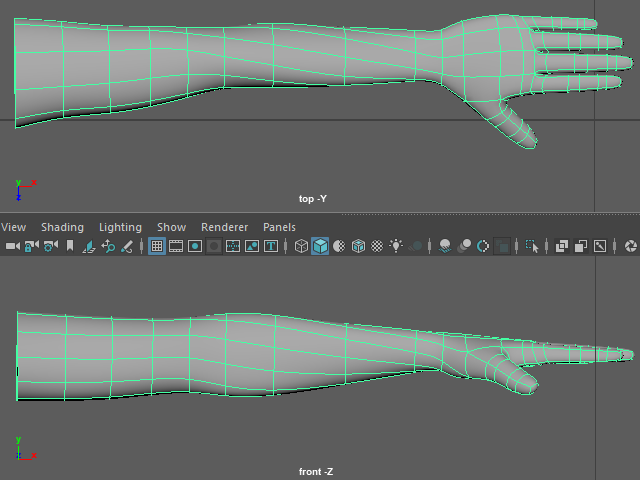Toggle the viewport Grid display

click(157, 246)
